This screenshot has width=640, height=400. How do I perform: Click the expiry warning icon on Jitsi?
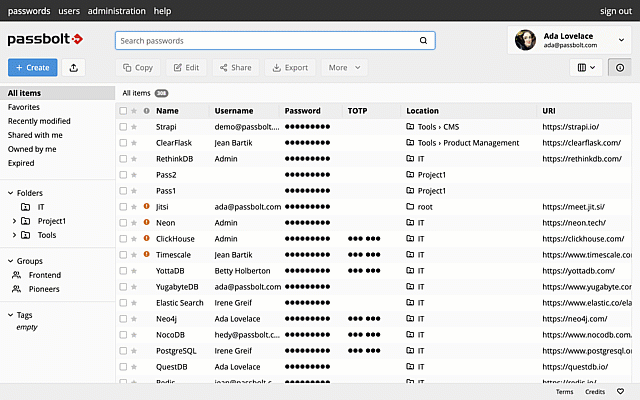[x=147, y=207]
